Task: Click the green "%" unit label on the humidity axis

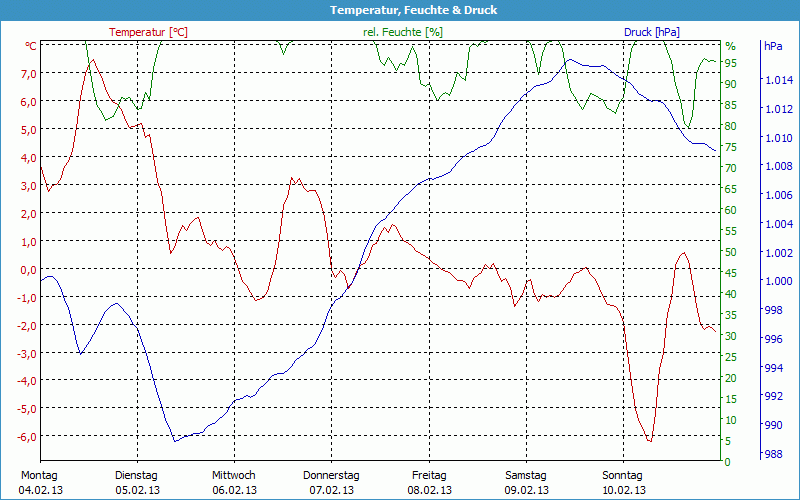Action: click(731, 46)
